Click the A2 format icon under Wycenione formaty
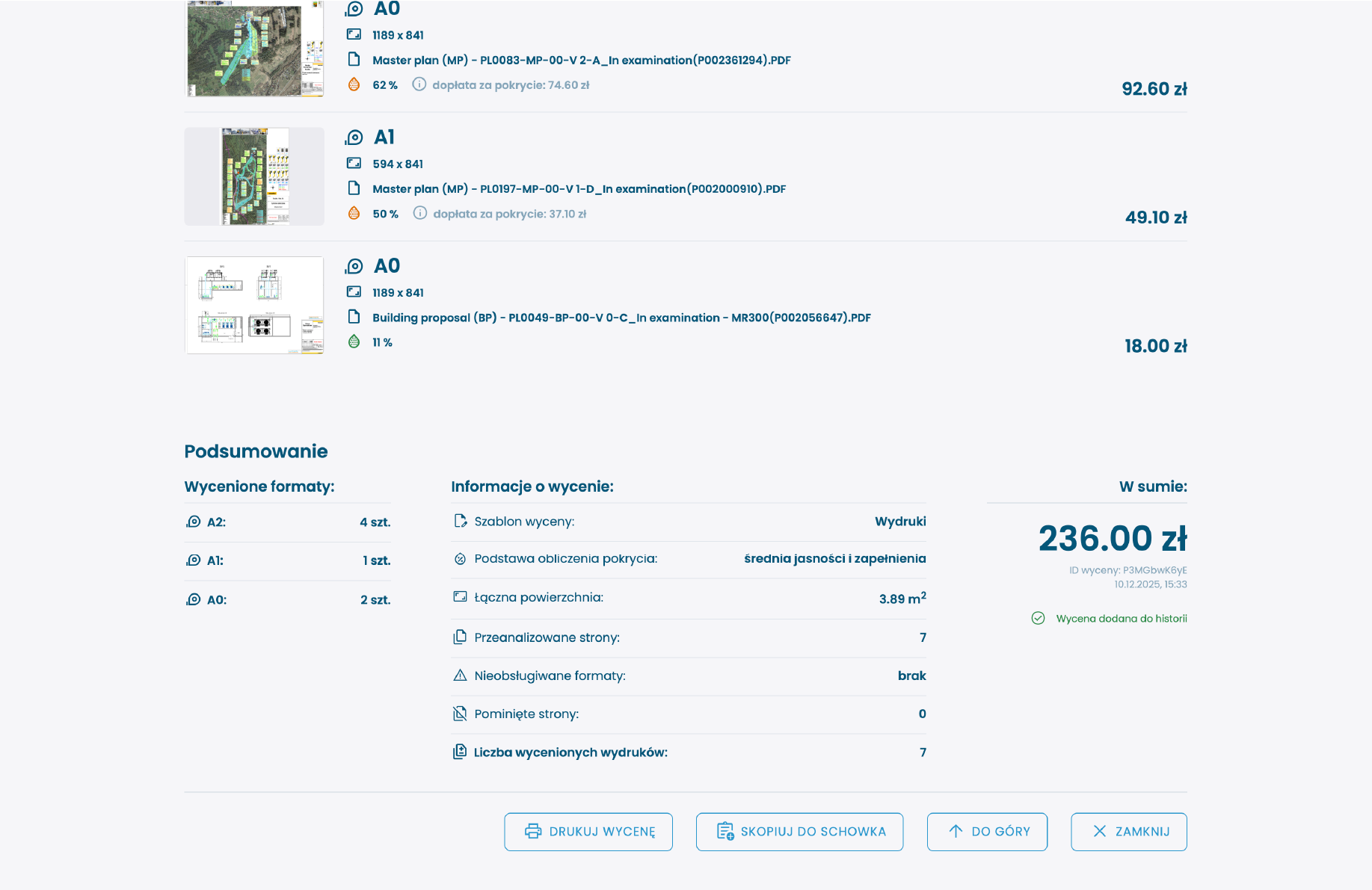Viewport: 1372px width, 890px height. tap(192, 522)
